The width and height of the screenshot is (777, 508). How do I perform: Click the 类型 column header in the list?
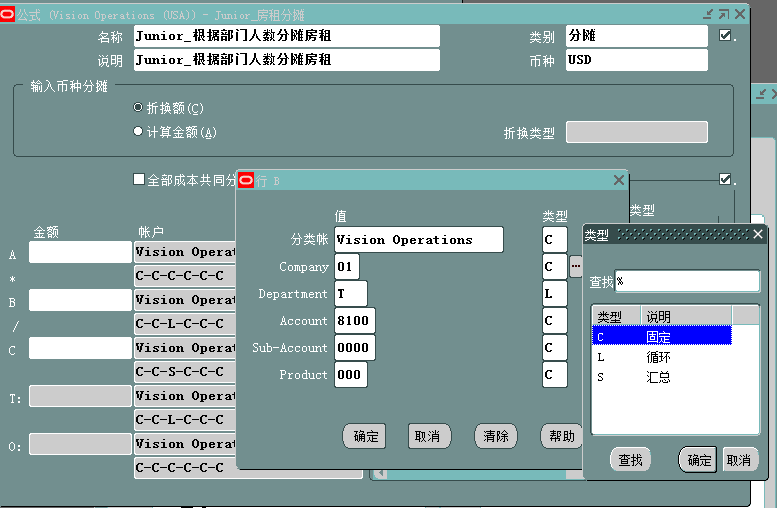(x=616, y=316)
